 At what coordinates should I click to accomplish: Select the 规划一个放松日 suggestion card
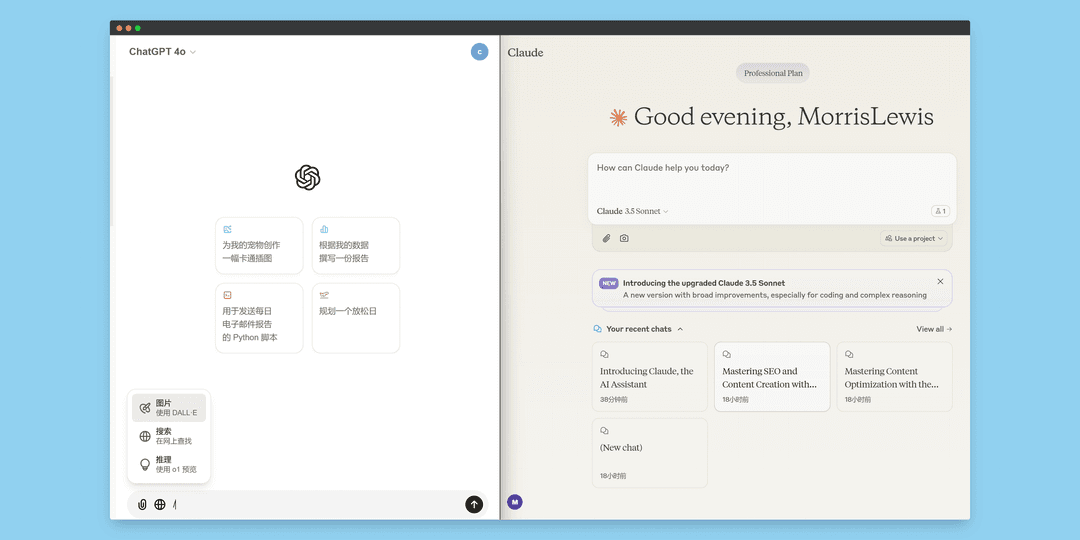355,318
